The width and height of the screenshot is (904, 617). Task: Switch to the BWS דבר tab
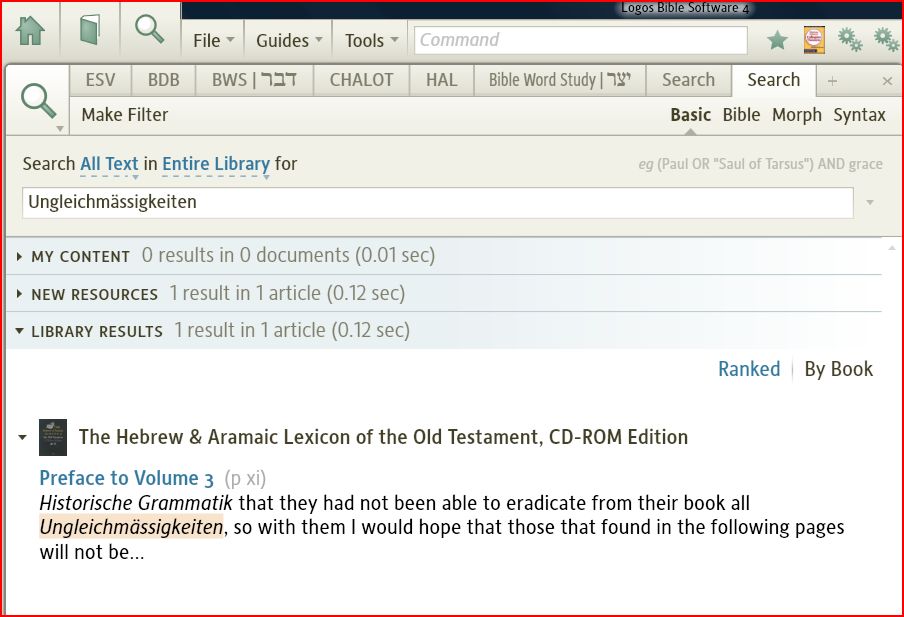254,80
